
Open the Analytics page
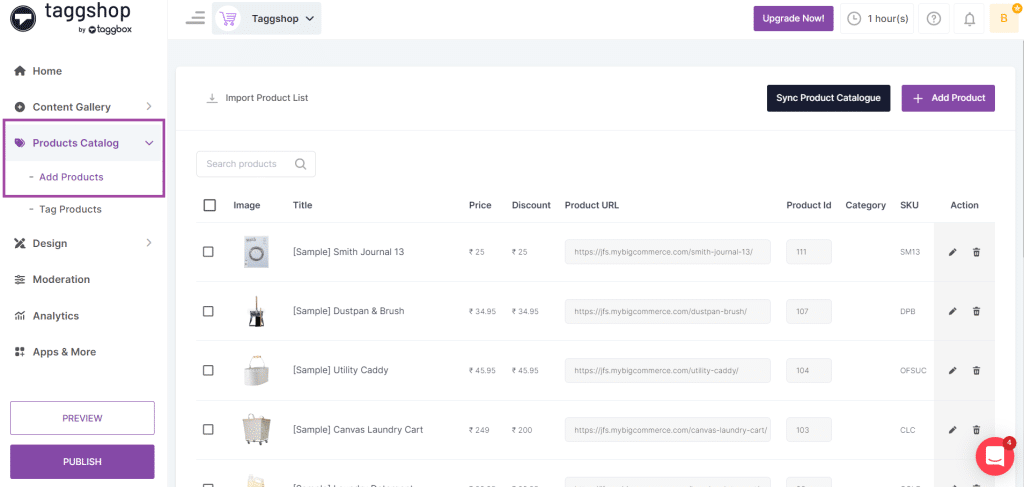(55, 316)
